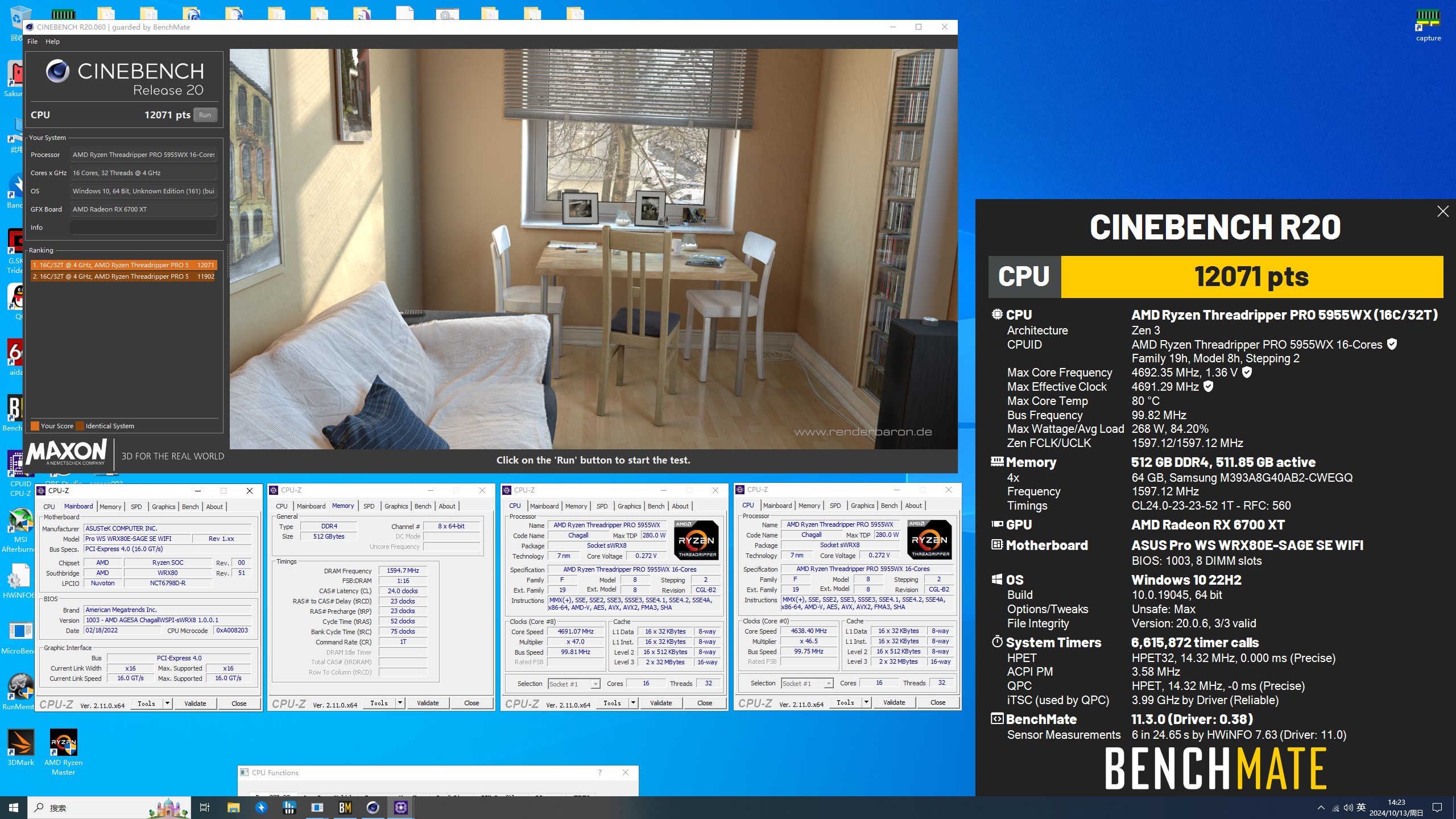Show hidden system tray icons chevron

(x=1321, y=808)
